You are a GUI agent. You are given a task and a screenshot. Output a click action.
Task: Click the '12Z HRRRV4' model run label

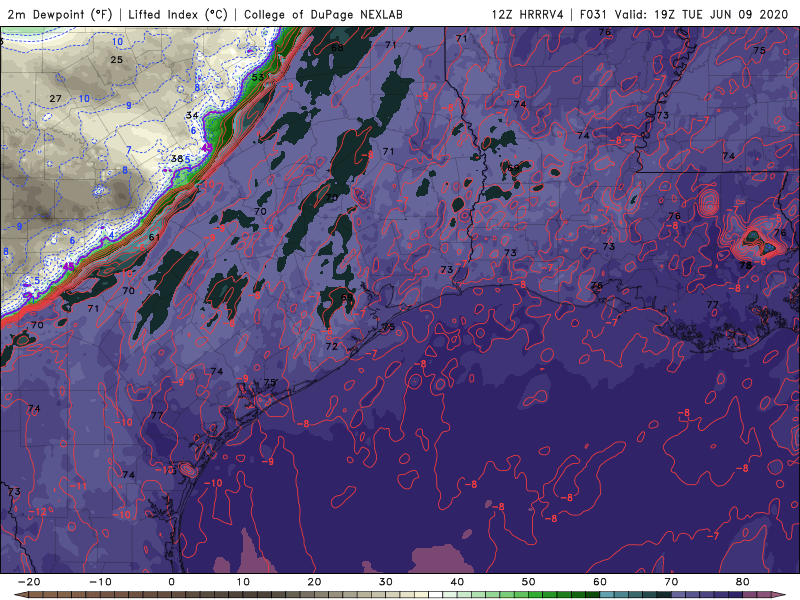(x=528, y=14)
